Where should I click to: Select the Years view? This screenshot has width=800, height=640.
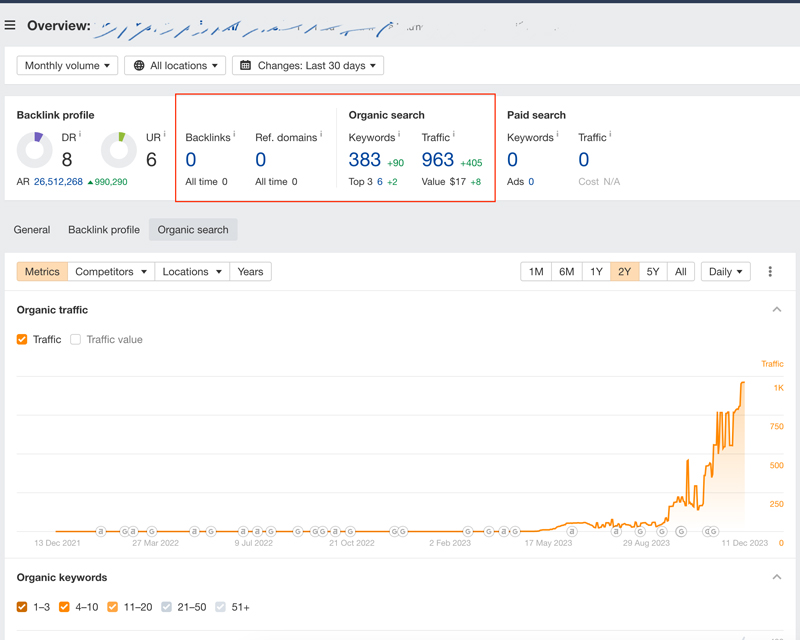coord(251,272)
